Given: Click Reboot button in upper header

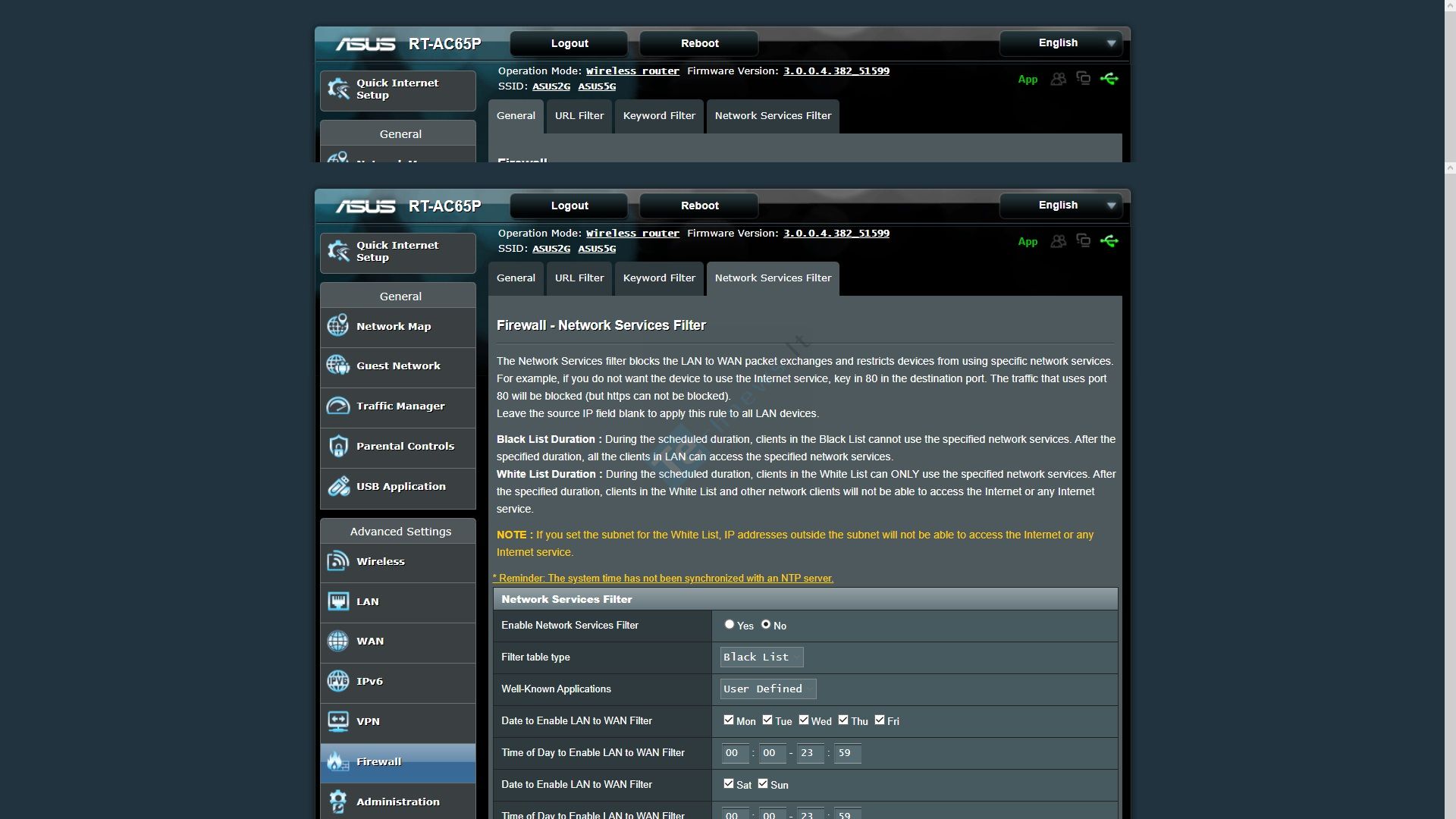Looking at the screenshot, I should (x=699, y=43).
